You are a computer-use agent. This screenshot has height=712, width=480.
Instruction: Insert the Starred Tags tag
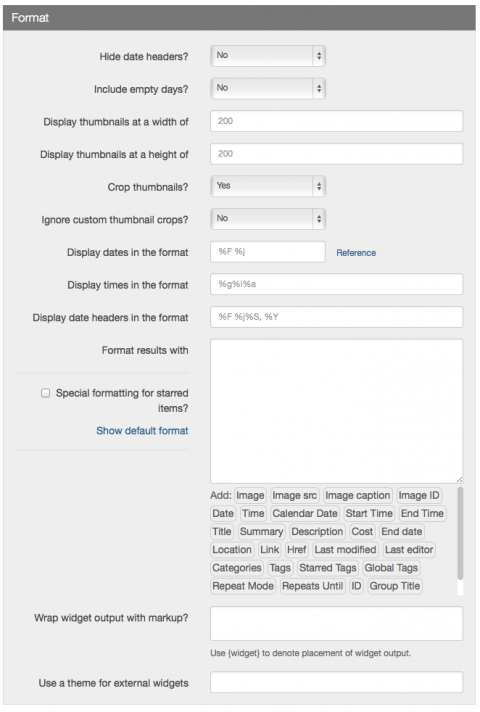click(x=328, y=568)
